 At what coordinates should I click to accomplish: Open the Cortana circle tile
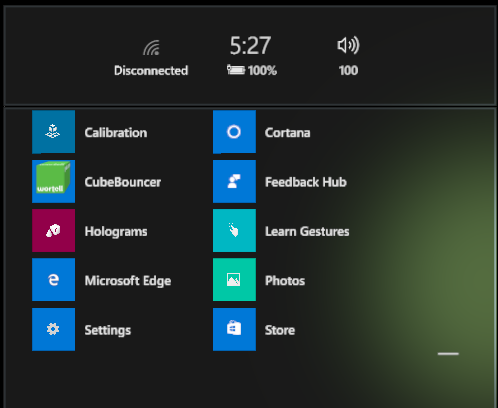click(x=234, y=132)
